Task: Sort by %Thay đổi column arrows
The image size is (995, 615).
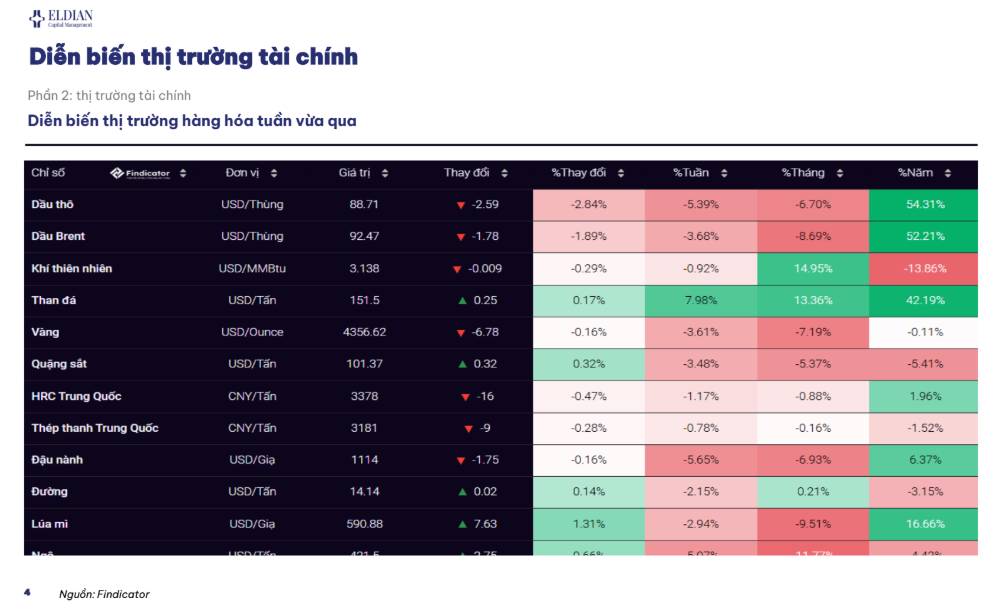Action: point(621,173)
